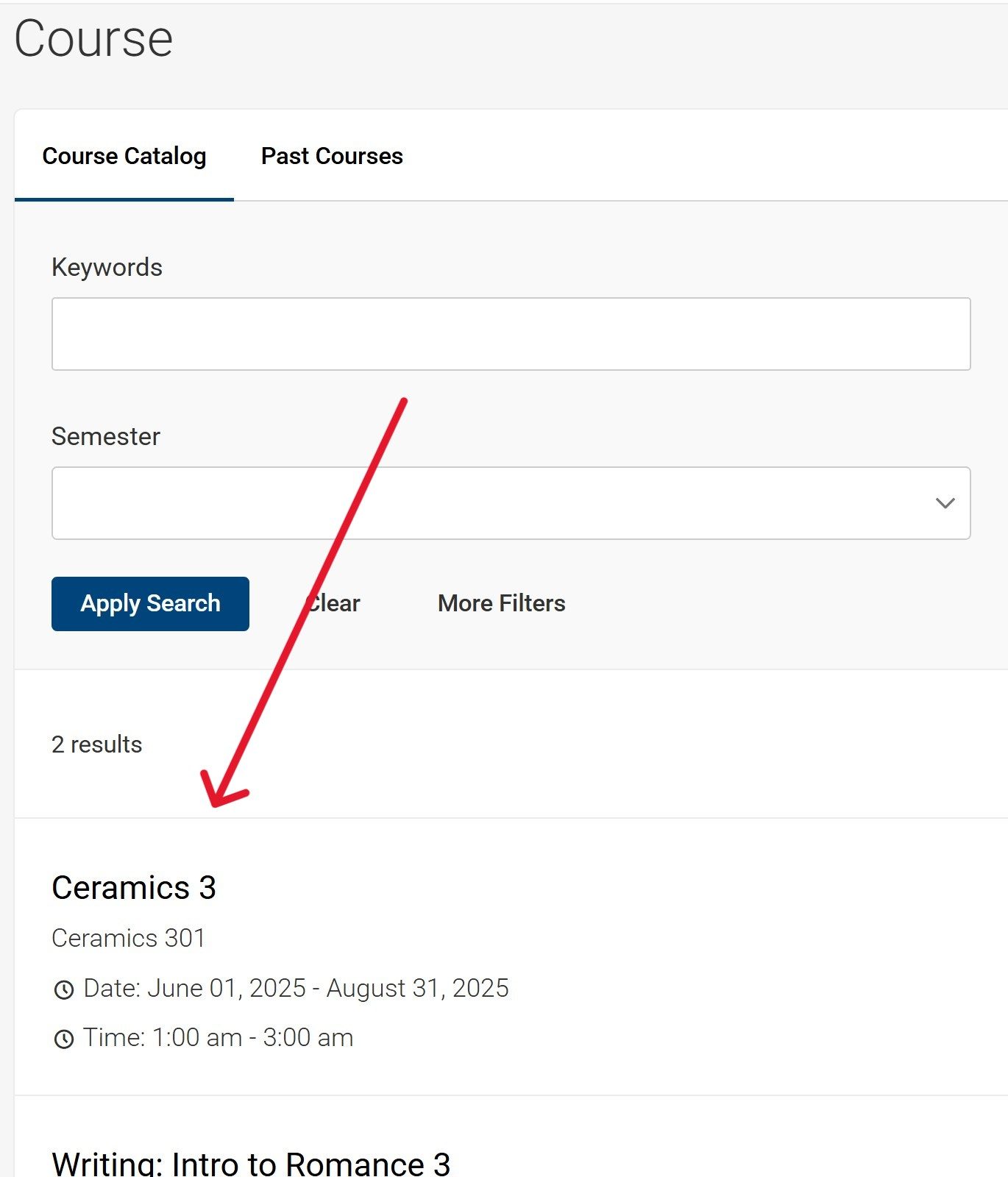Screen dimensions: 1008x1177
Task: Click the Clear button
Action: coord(335,603)
